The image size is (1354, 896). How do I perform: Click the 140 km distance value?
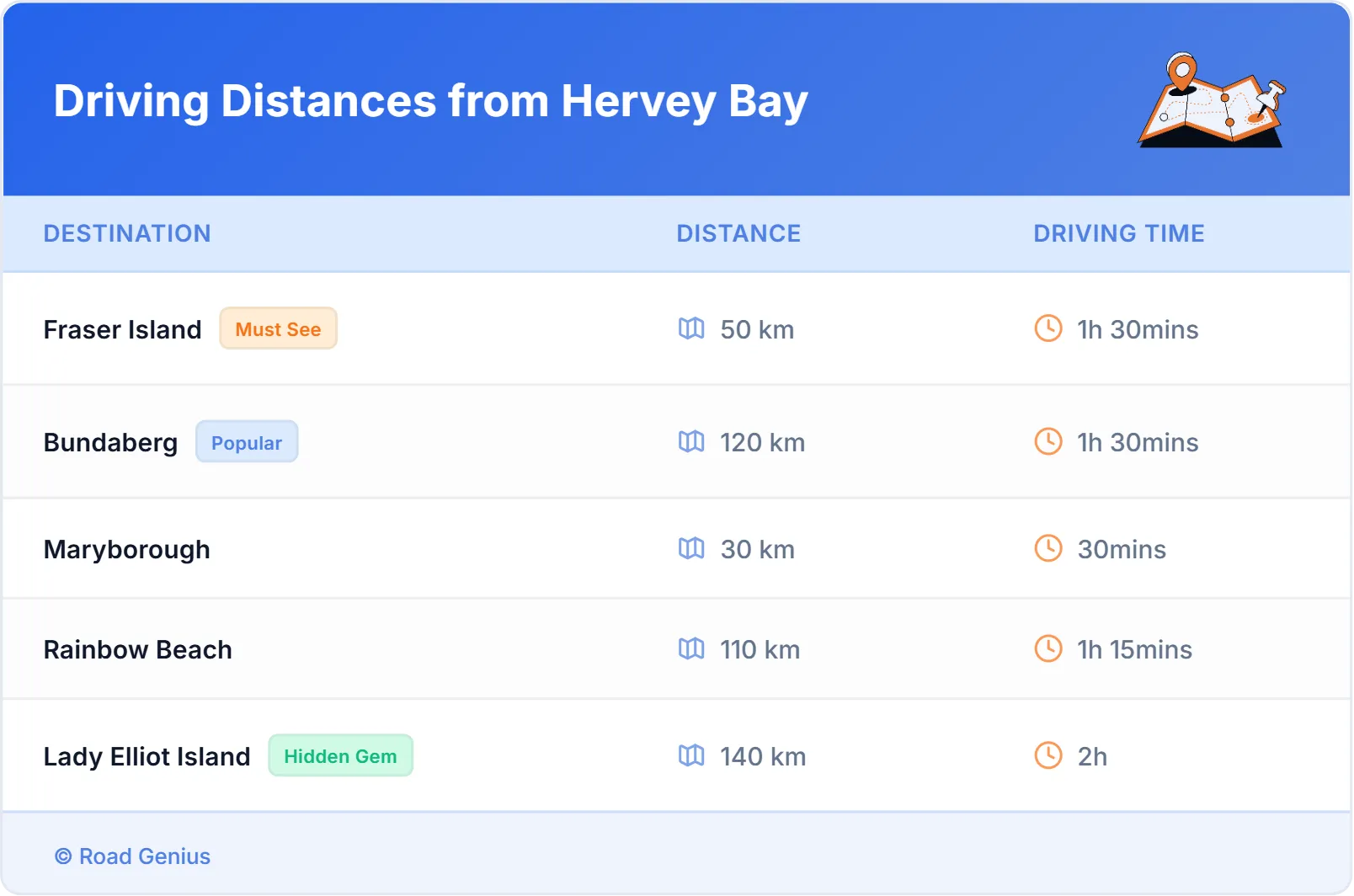(x=763, y=756)
